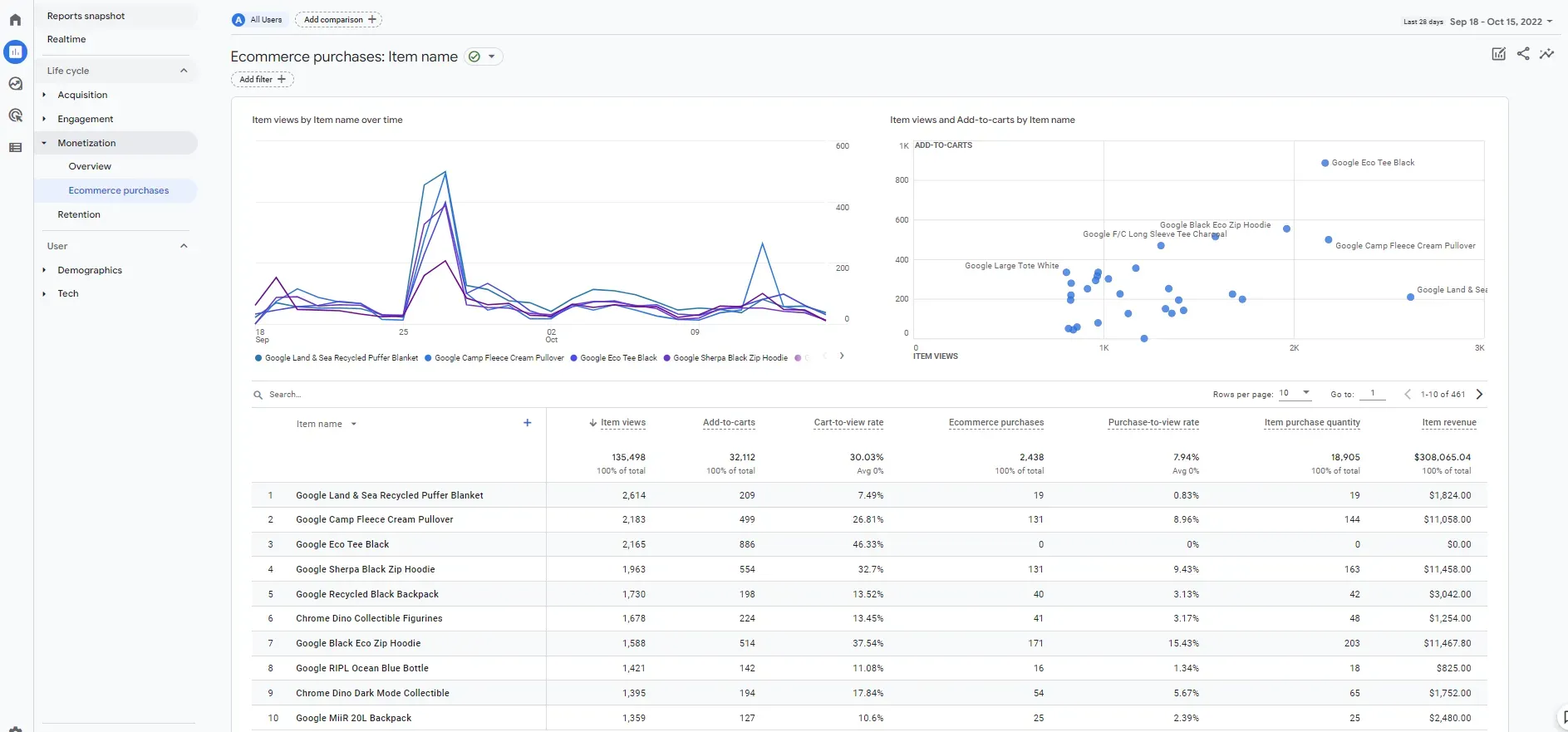This screenshot has height=732, width=1568.
Task: Open the Home icon in the left rail
Action: point(15,20)
